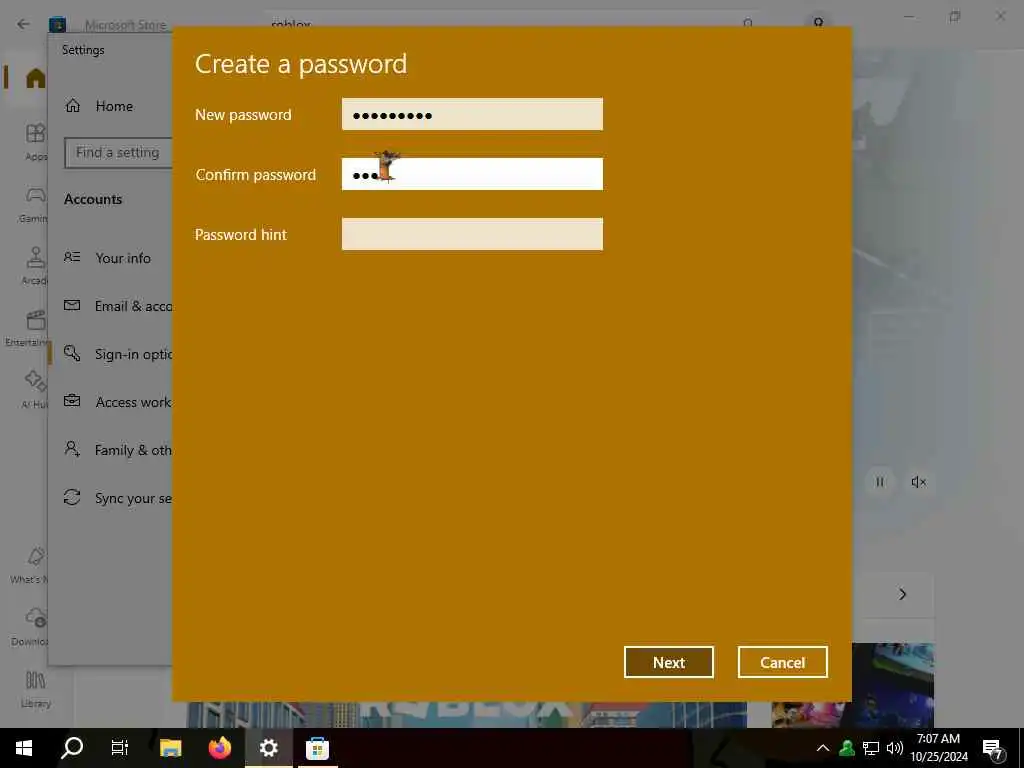Screen dimensions: 1024x768
Task: Click the Access work briefcase icon
Action: pyautogui.click(x=72, y=401)
